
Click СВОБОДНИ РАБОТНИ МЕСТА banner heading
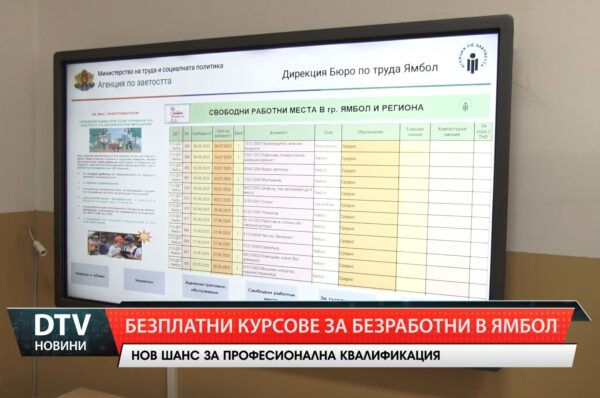coord(316,110)
